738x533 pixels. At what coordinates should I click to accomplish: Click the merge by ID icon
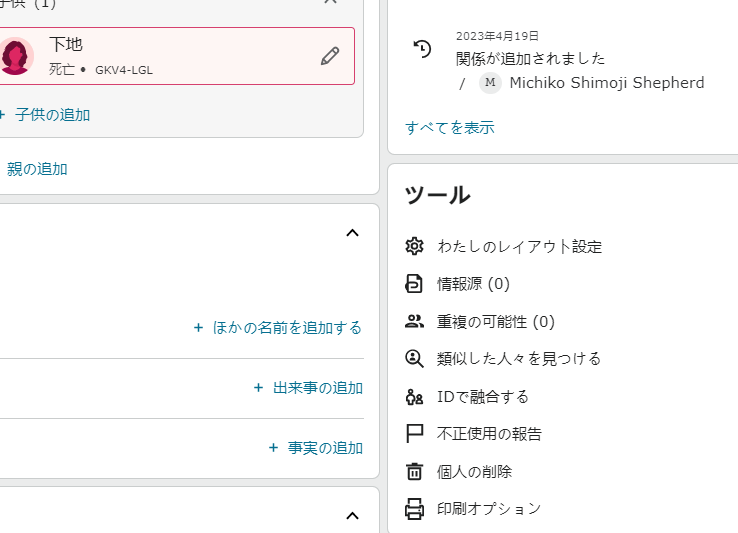click(x=415, y=396)
